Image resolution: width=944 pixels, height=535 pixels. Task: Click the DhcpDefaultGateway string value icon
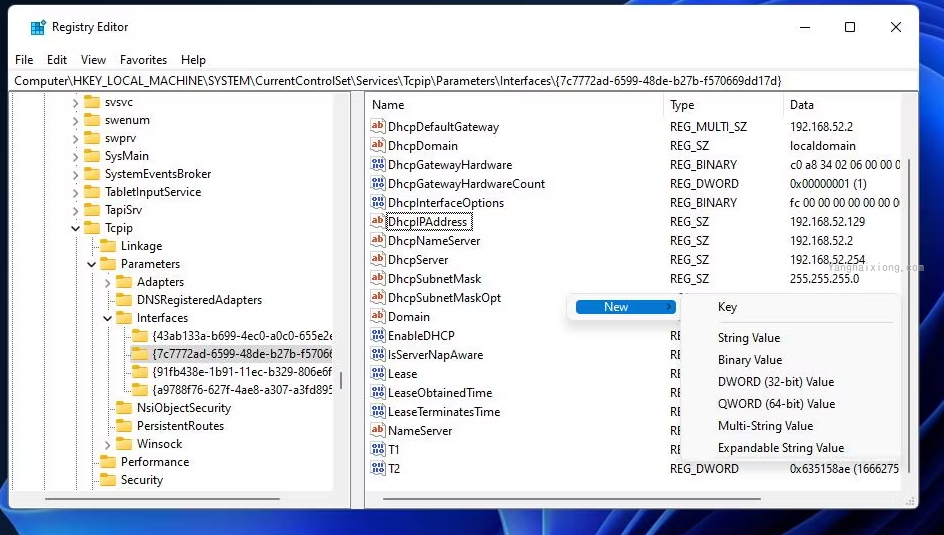pos(377,126)
